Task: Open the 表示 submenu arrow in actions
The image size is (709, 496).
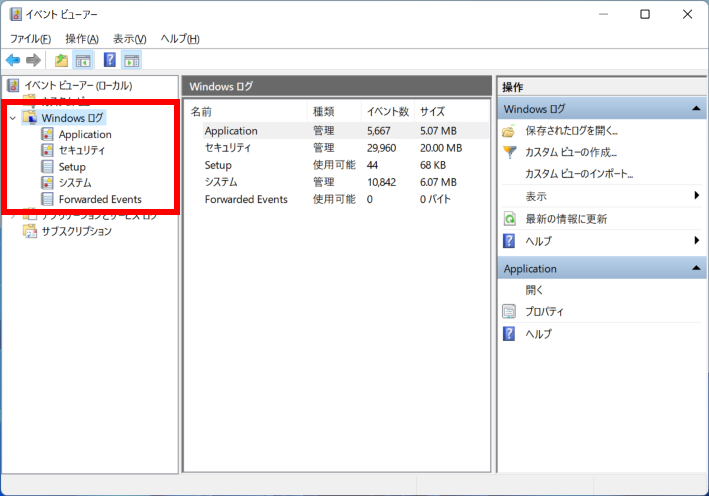Action: point(697,195)
